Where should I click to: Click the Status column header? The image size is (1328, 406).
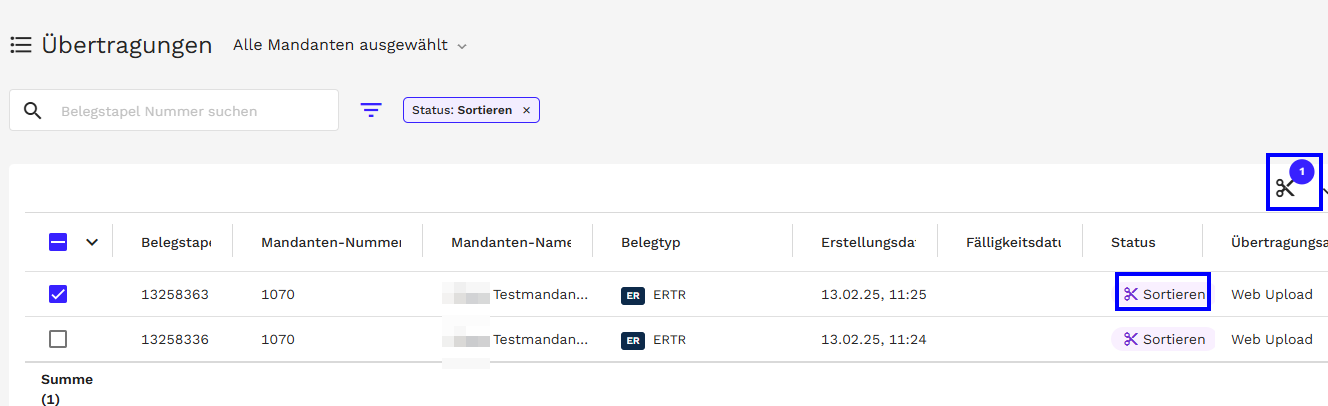(1133, 242)
